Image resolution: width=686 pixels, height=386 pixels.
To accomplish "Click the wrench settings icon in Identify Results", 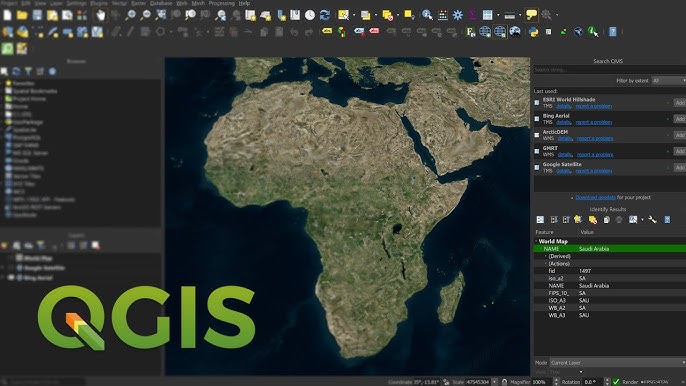I will [652, 220].
